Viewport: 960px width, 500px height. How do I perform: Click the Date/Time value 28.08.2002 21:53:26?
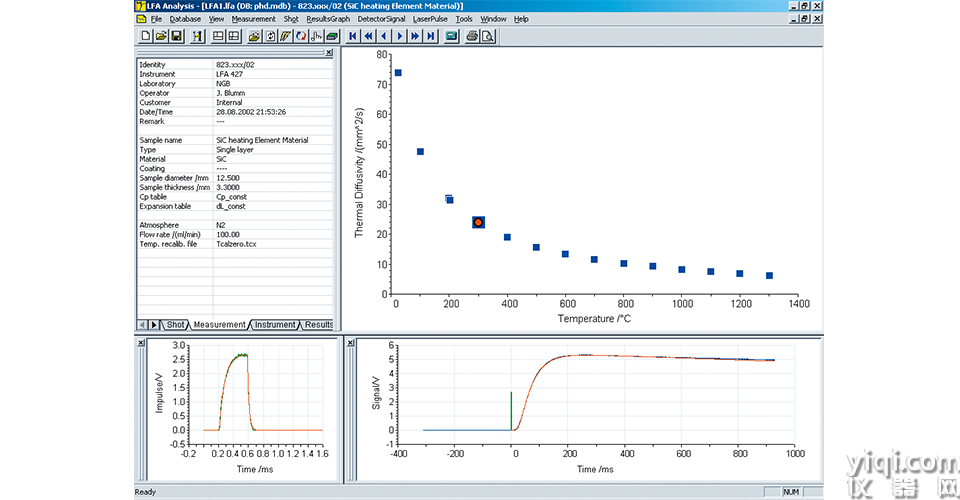point(251,112)
